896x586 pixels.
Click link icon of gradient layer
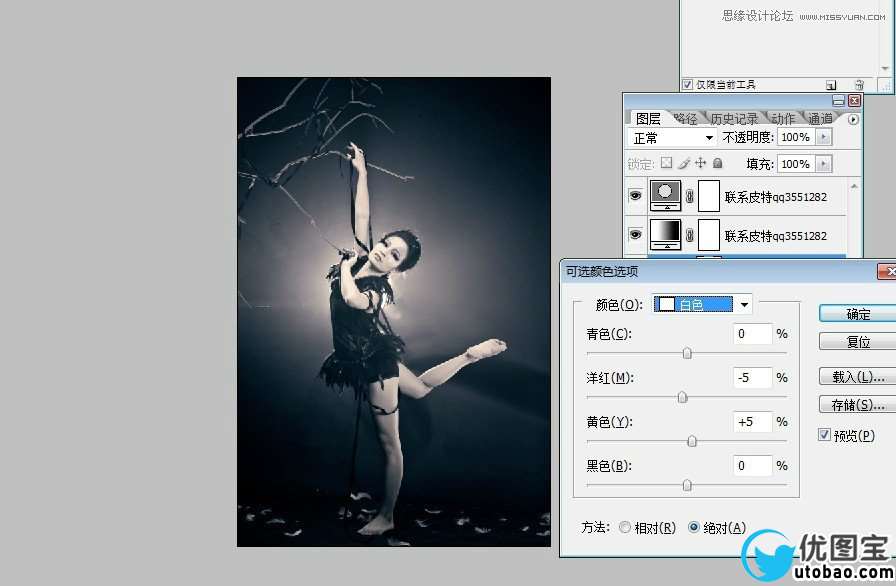[690, 235]
